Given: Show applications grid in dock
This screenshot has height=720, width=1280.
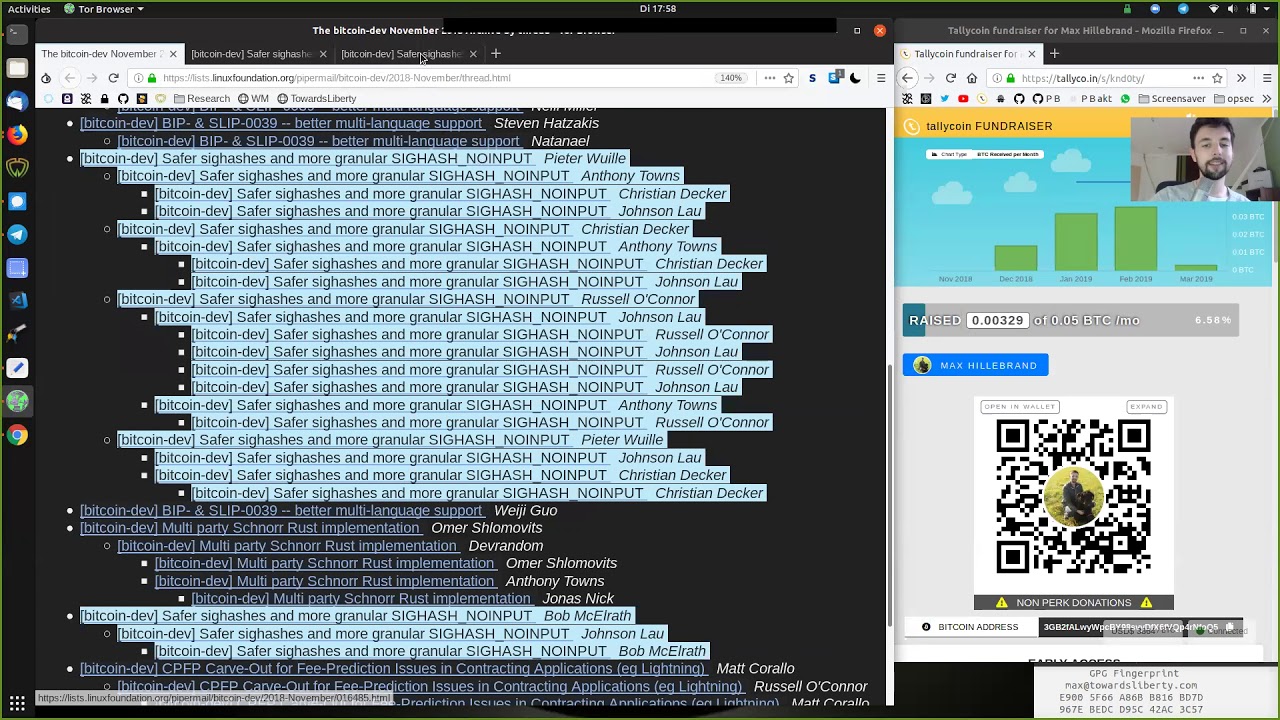Looking at the screenshot, I should [17, 703].
